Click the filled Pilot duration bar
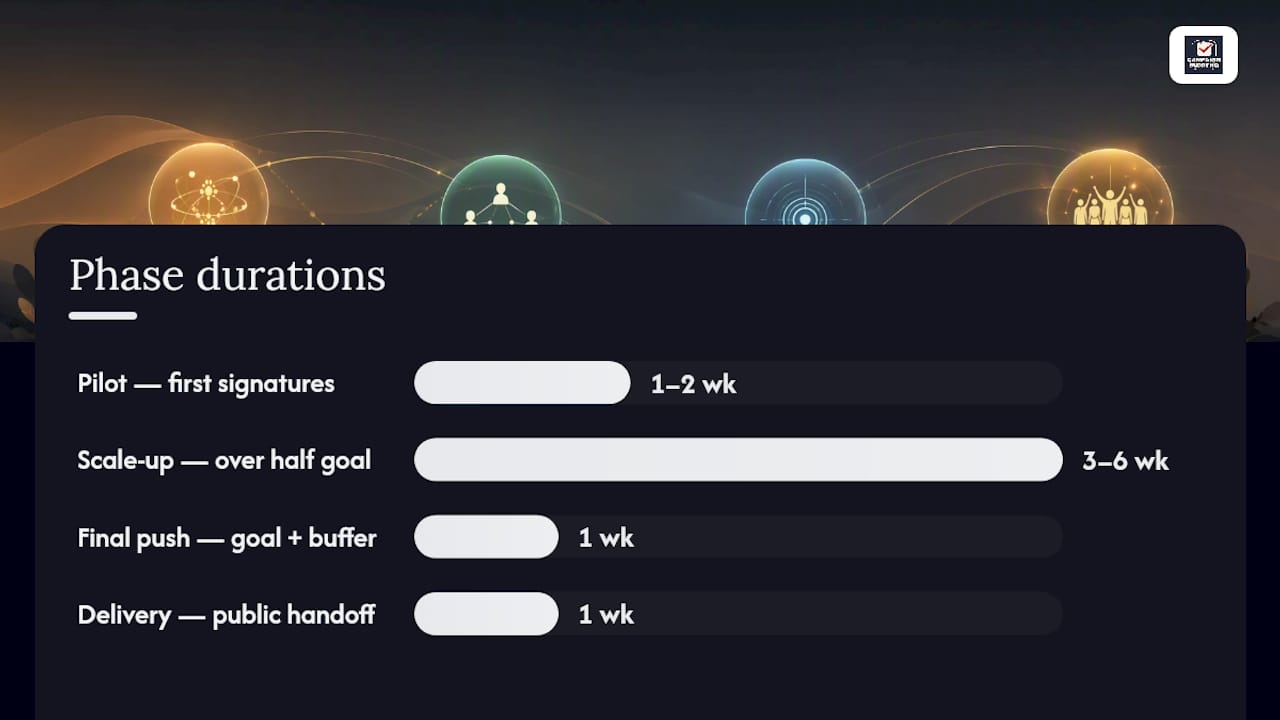The height and width of the screenshot is (720, 1280). (522, 383)
